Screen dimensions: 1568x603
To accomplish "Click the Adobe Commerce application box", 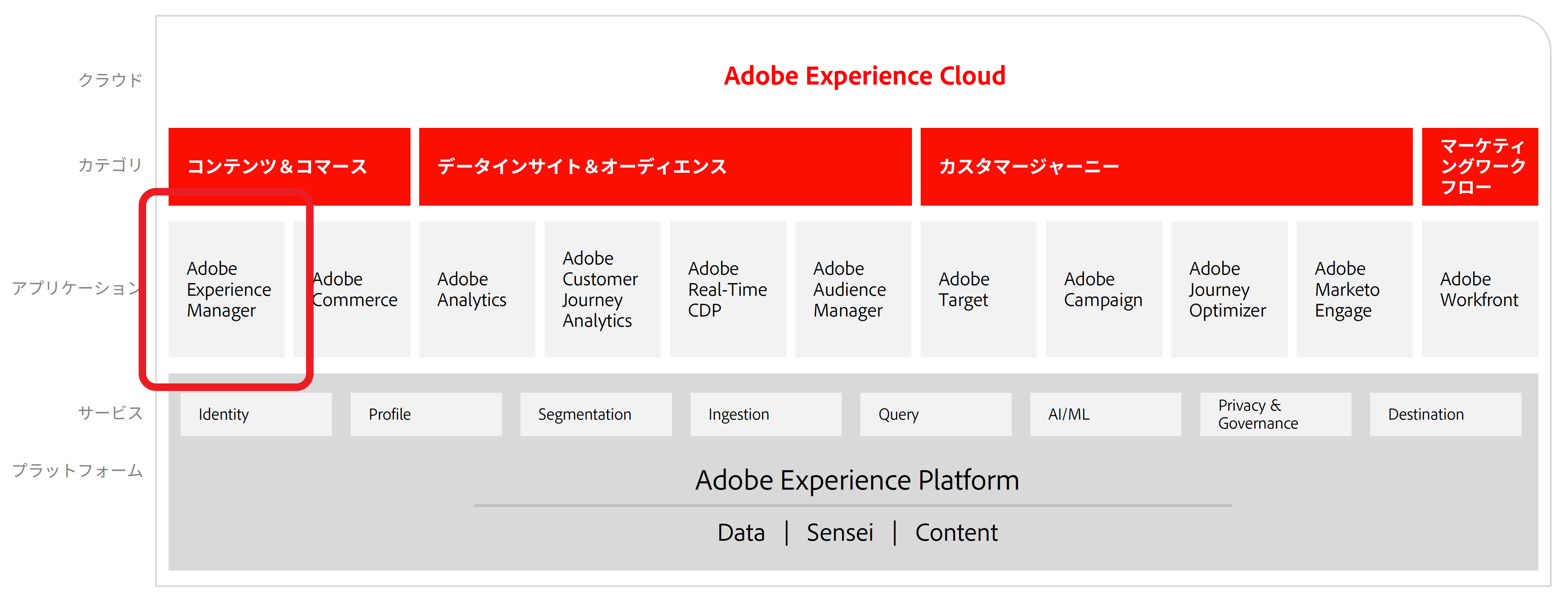I will point(352,289).
